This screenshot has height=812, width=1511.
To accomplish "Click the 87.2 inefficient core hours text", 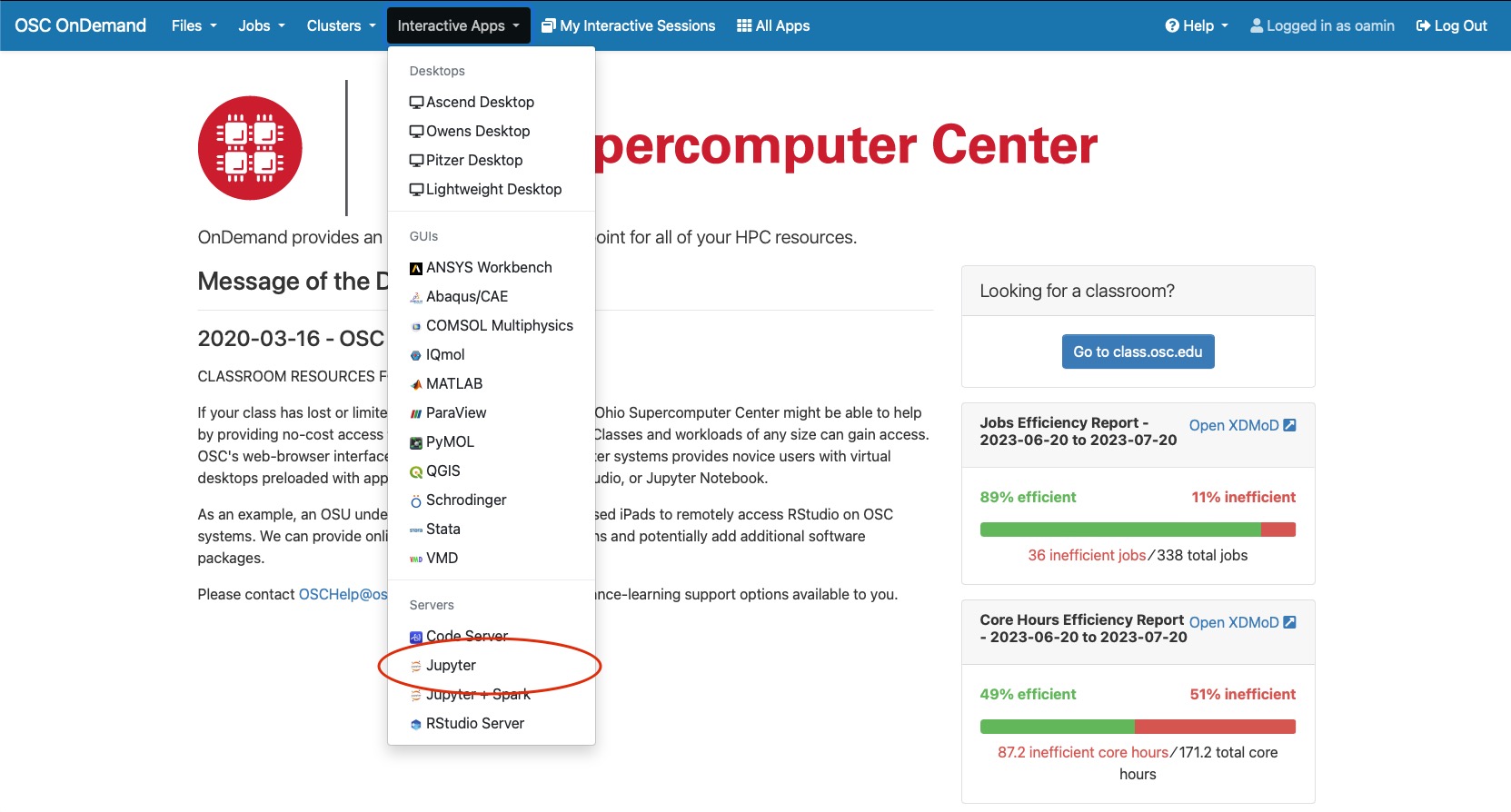I will [x=1083, y=752].
